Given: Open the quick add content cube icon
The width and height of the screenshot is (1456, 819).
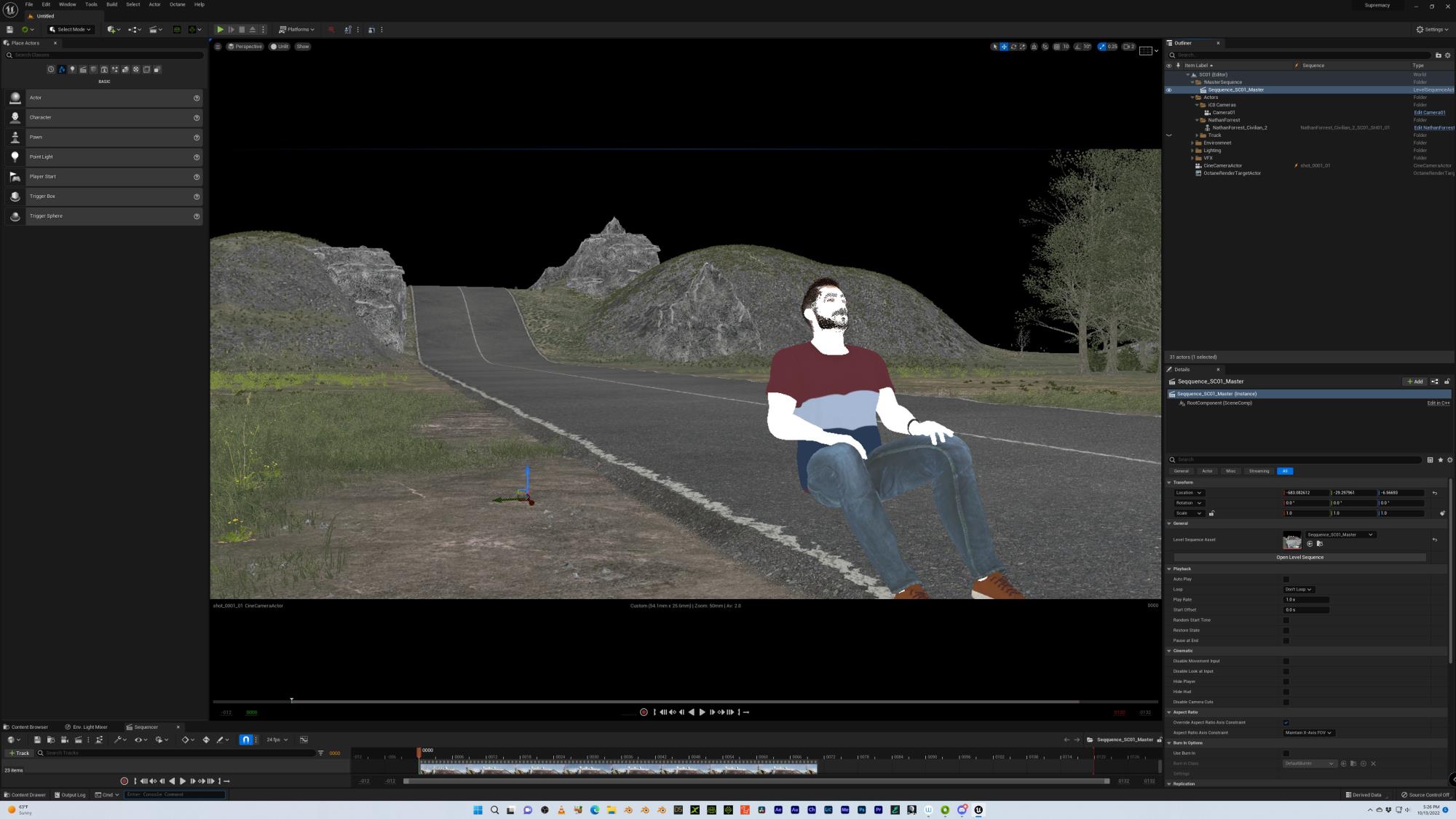Looking at the screenshot, I should 113,30.
